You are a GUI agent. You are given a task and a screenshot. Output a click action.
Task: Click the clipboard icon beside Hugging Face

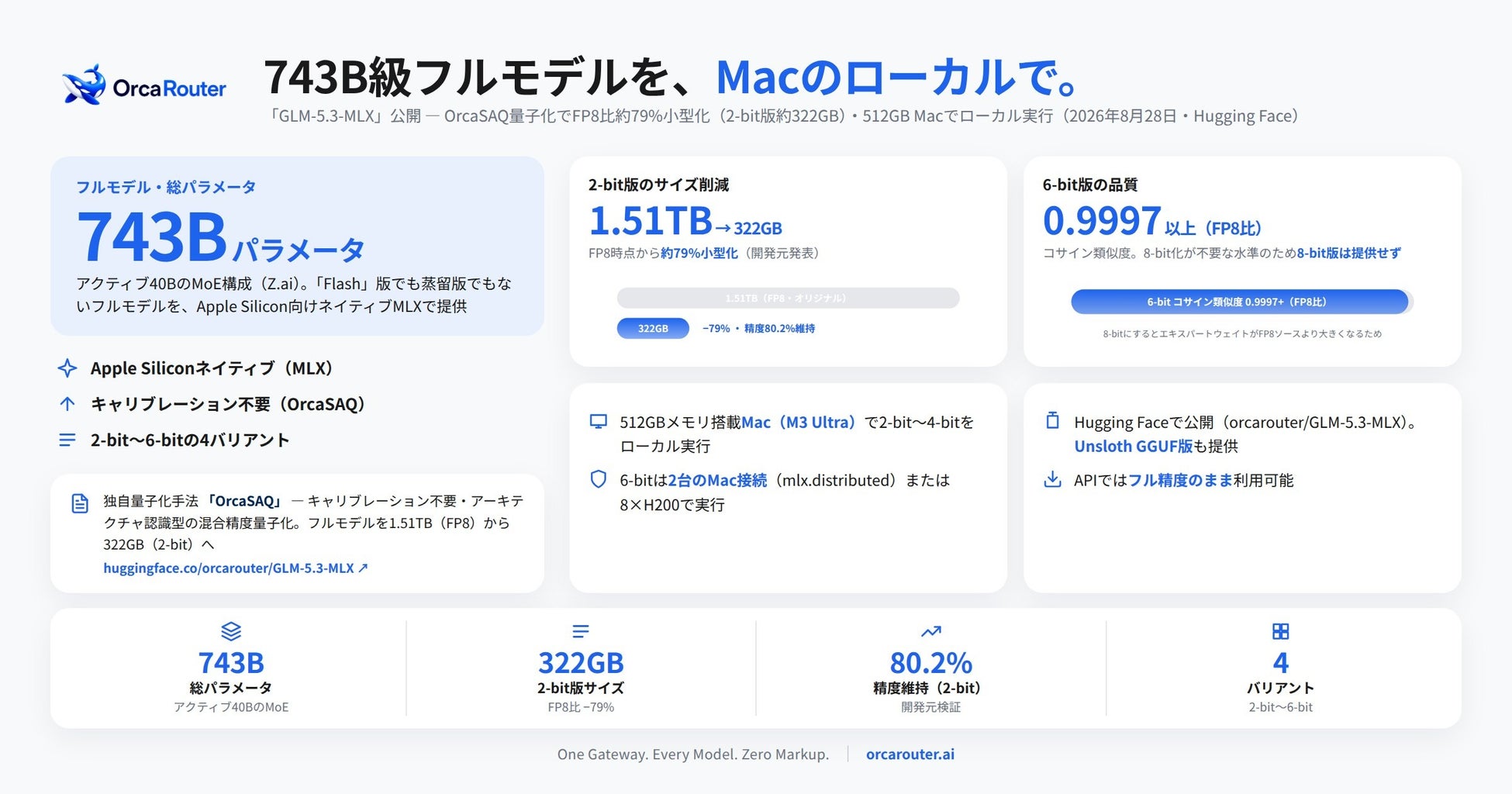[x=1052, y=421]
